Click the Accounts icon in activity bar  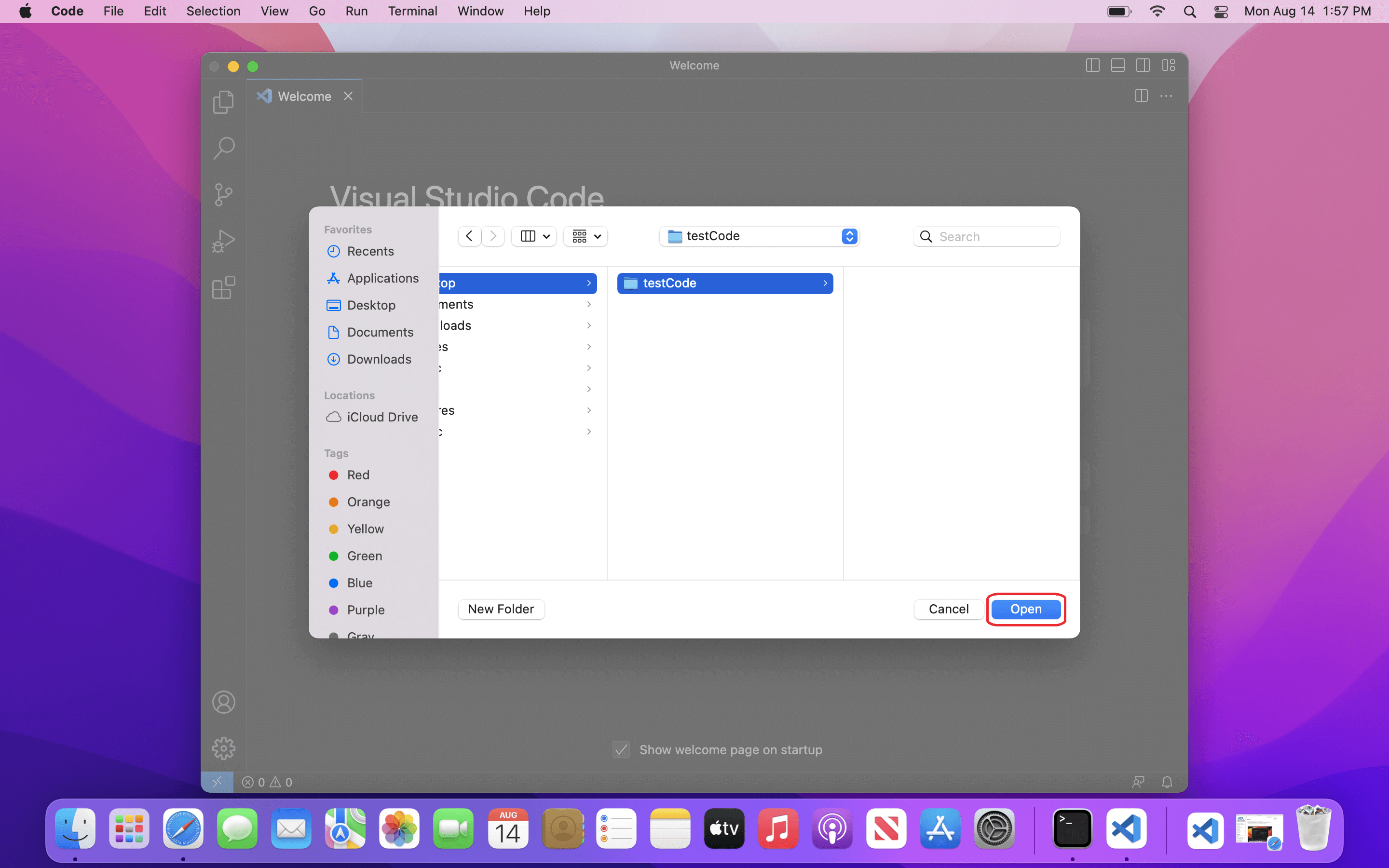click(x=223, y=702)
